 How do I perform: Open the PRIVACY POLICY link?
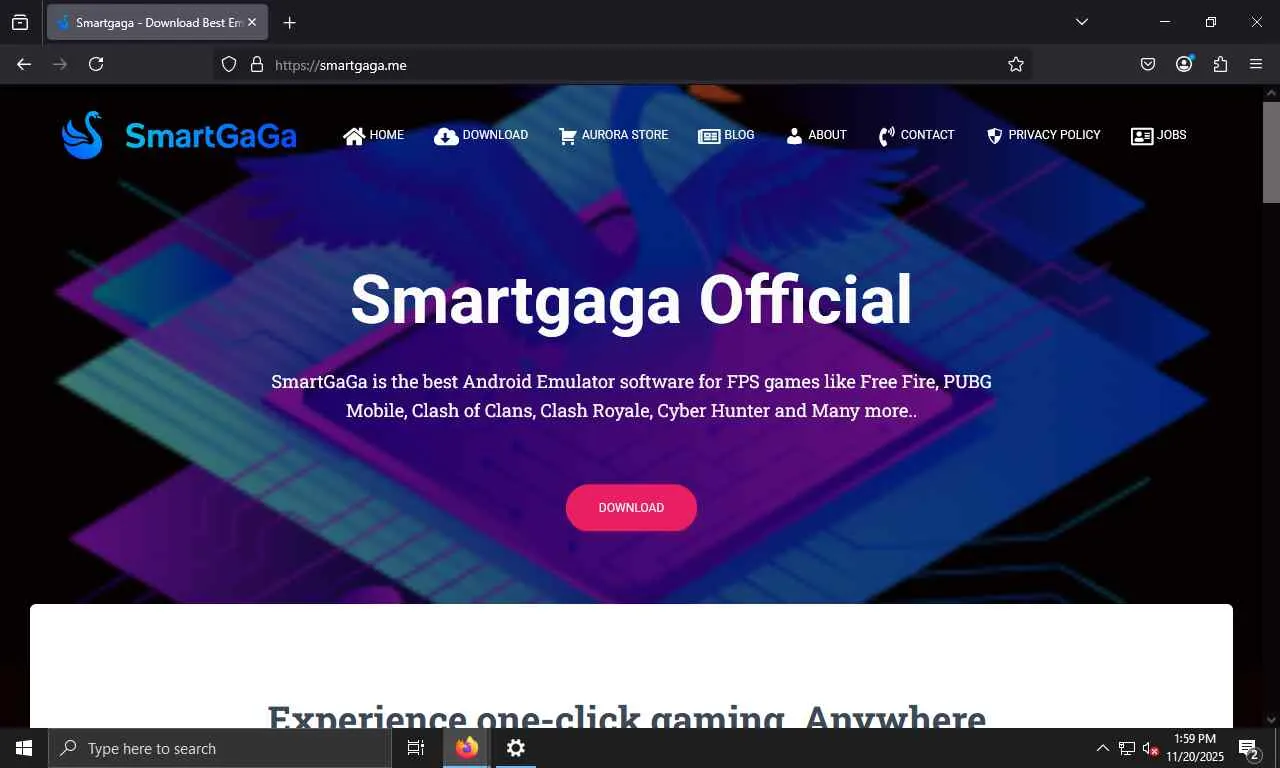(1043, 135)
